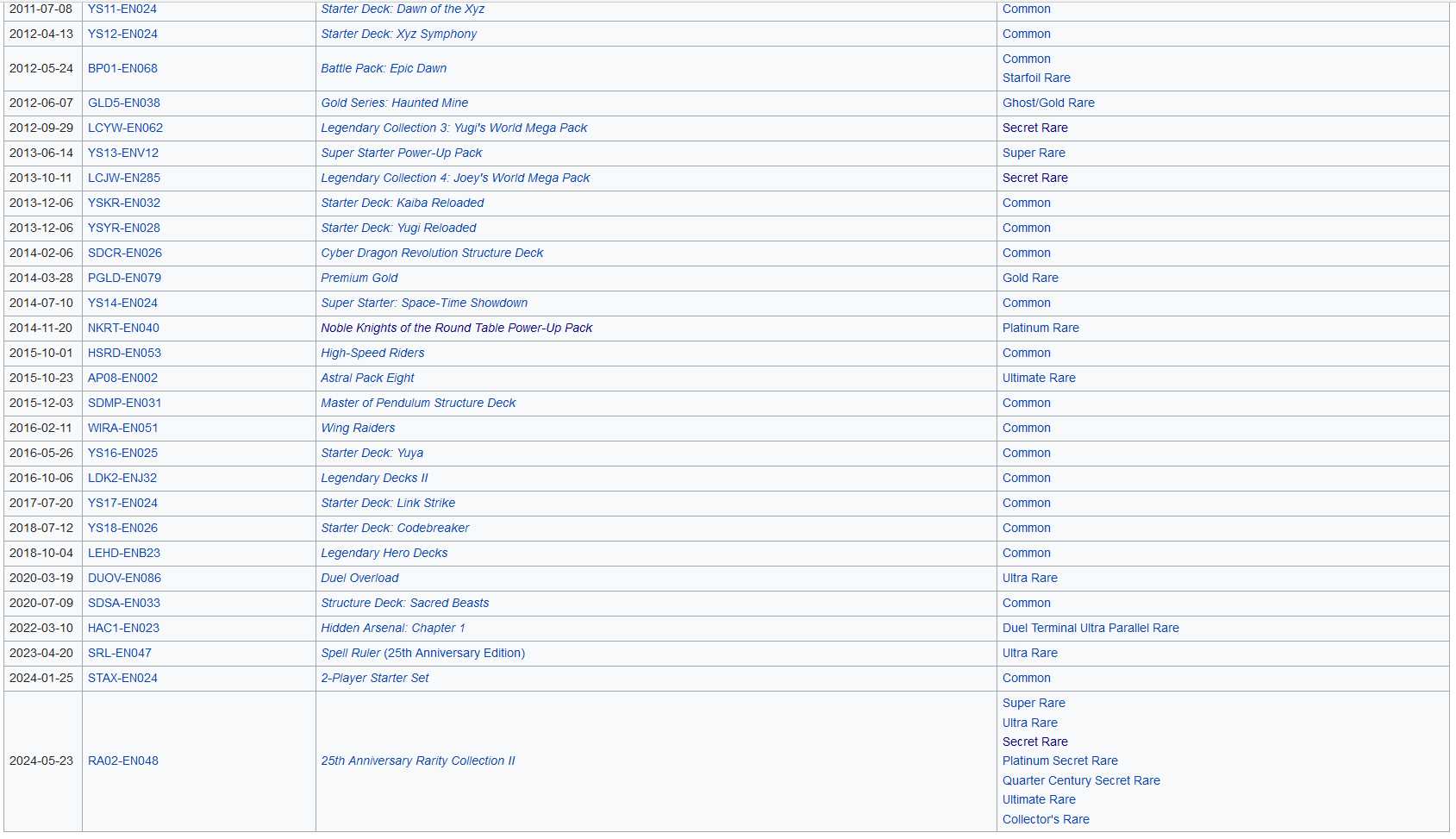Open Noble Knights of the Round Table Power-Up Pack
Viewport: 1456px width, 839px height.
coord(456,328)
